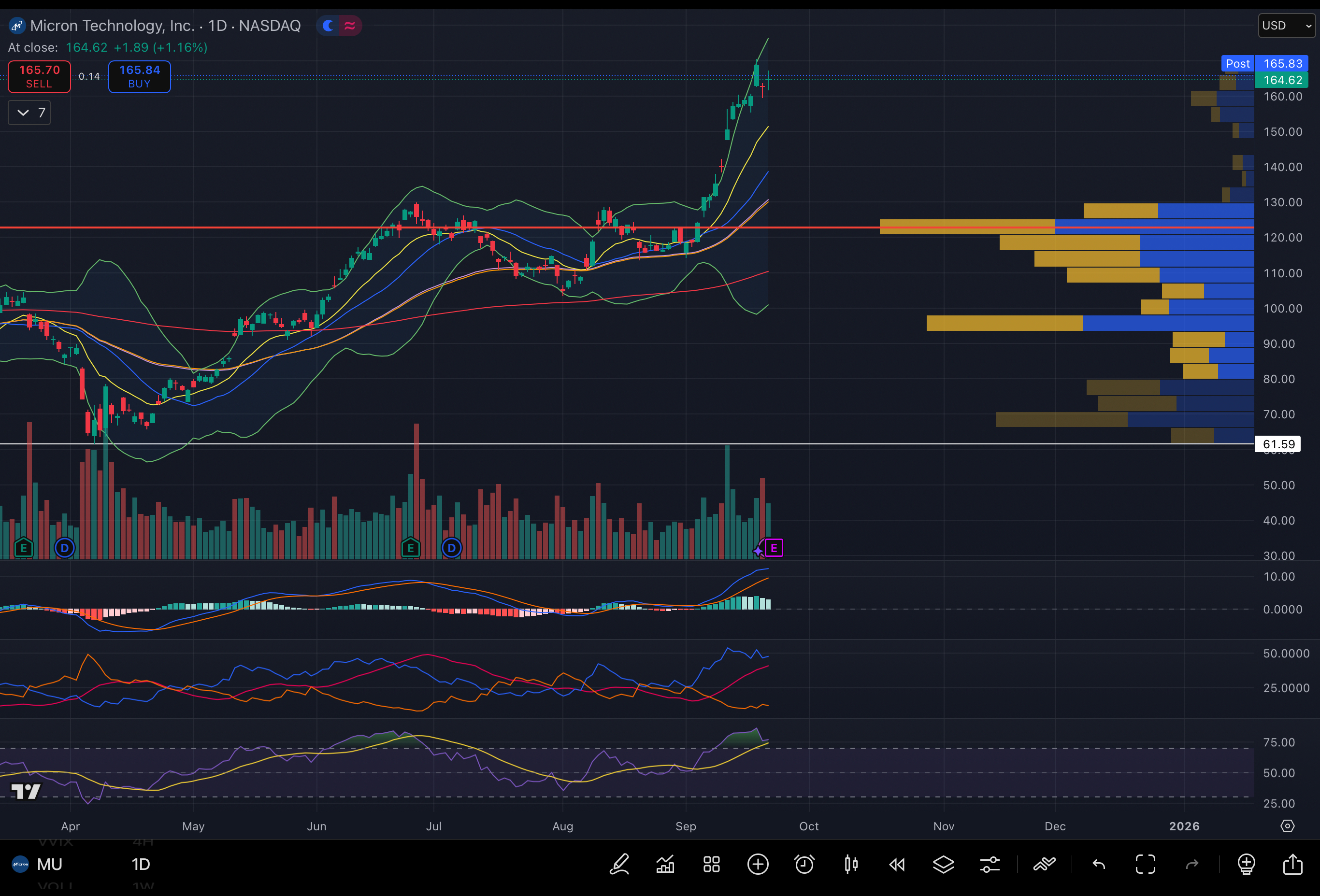This screenshot has width=1320, height=896.
Task: Expand the collapsed indicators legend showing 7
Action: point(29,113)
